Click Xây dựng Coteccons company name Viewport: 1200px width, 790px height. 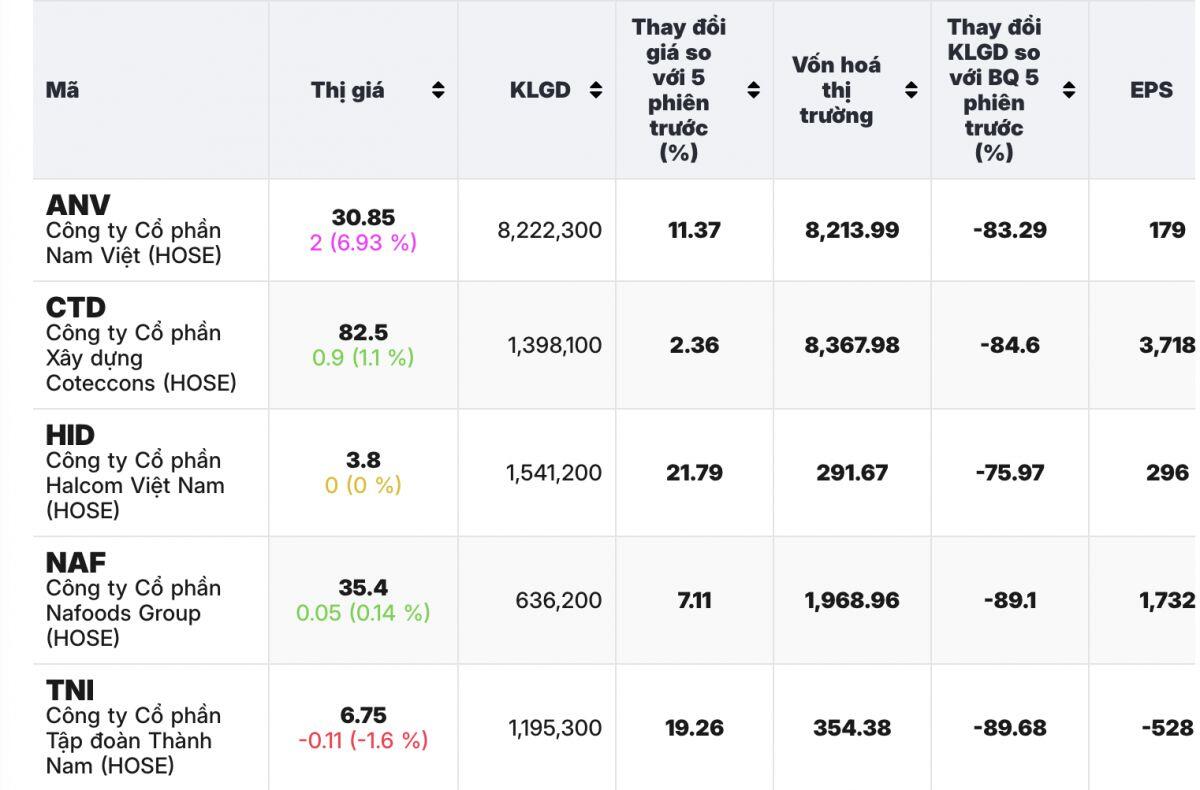(x=141, y=371)
